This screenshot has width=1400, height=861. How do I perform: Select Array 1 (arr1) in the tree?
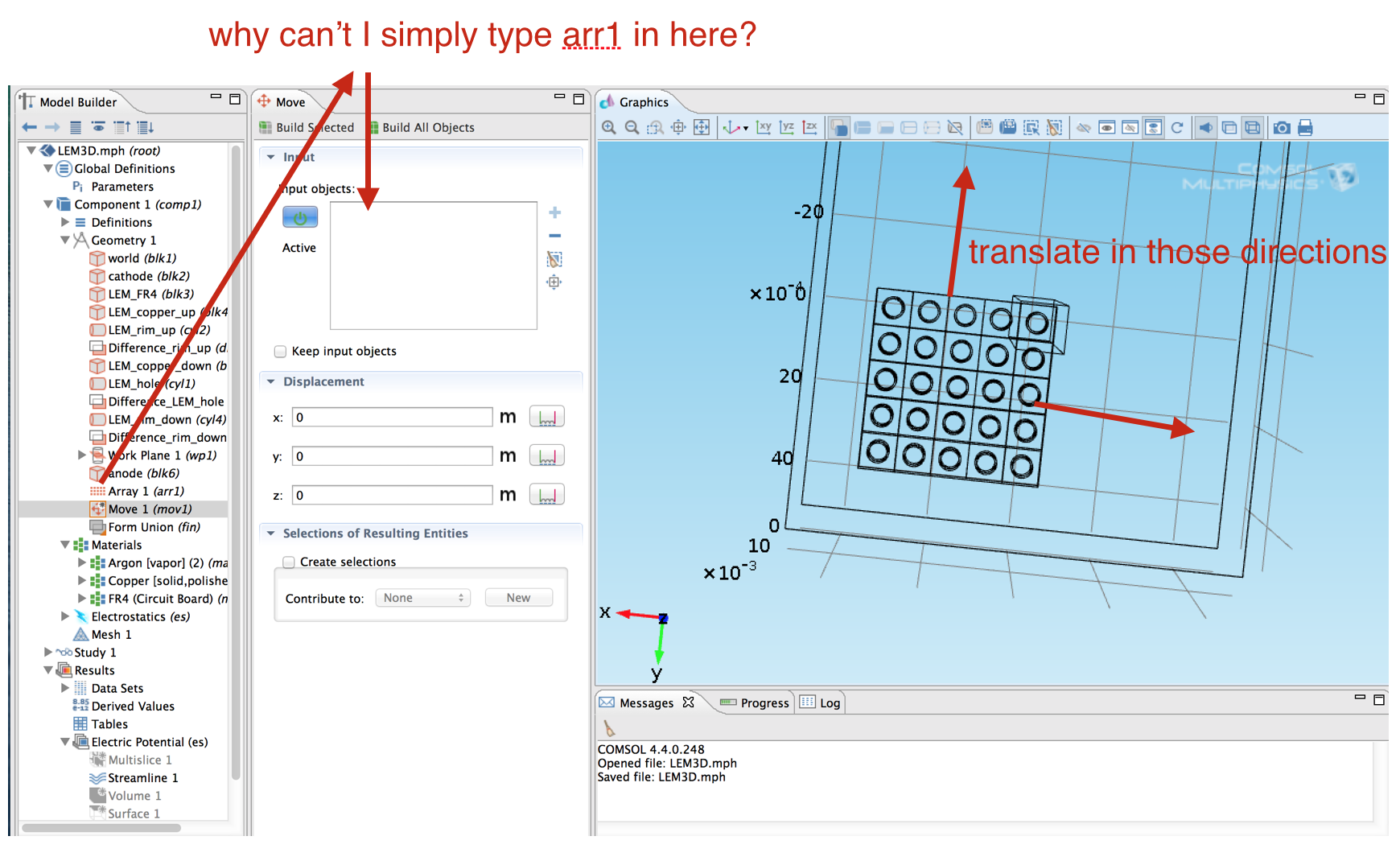click(x=146, y=491)
